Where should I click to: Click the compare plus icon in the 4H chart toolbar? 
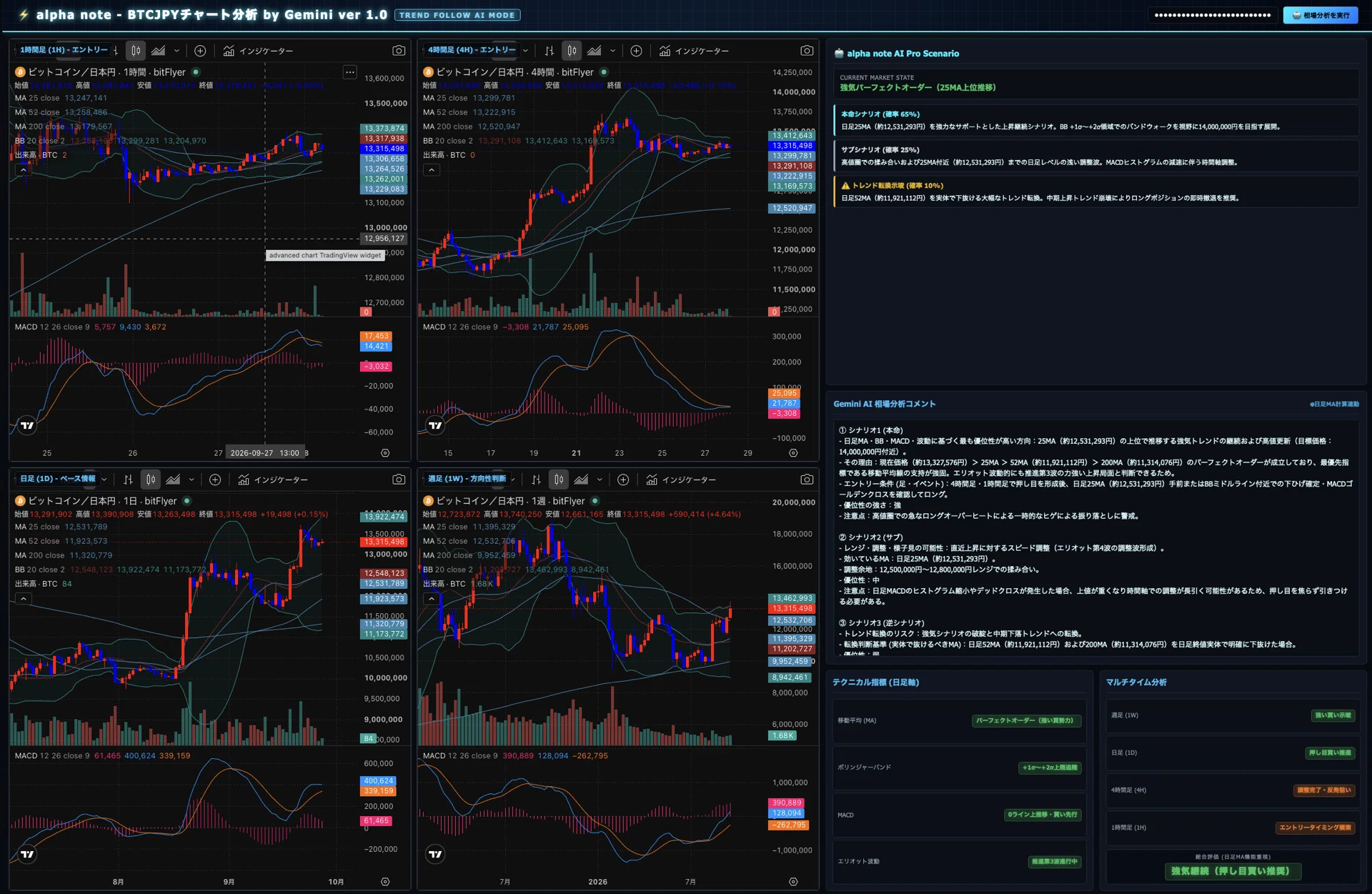(x=636, y=51)
